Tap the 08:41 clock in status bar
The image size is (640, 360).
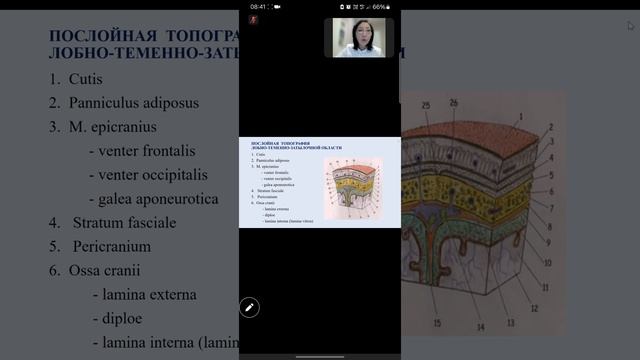(258, 7)
